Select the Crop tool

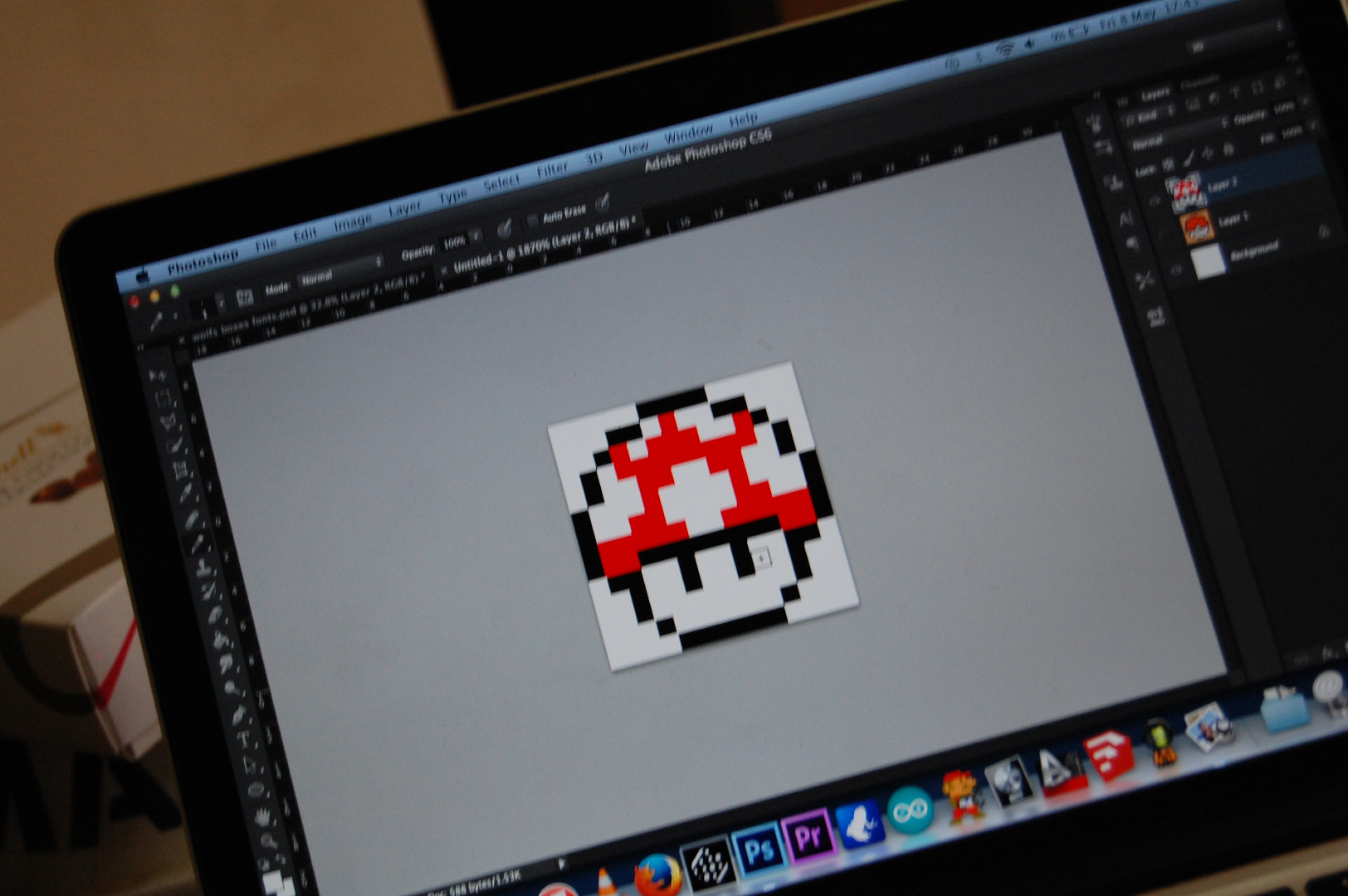[x=181, y=470]
